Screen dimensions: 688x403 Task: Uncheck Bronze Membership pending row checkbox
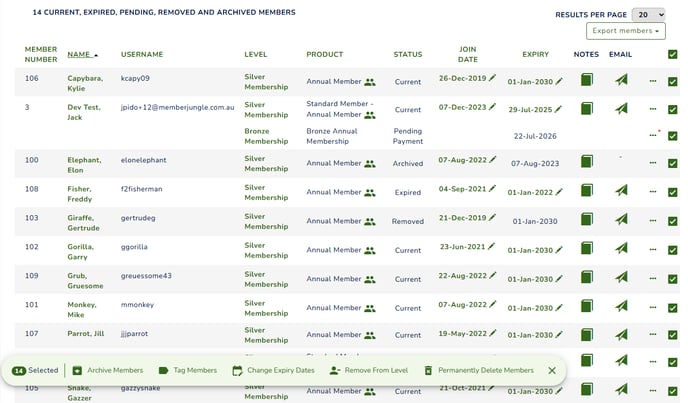pyautogui.click(x=673, y=136)
